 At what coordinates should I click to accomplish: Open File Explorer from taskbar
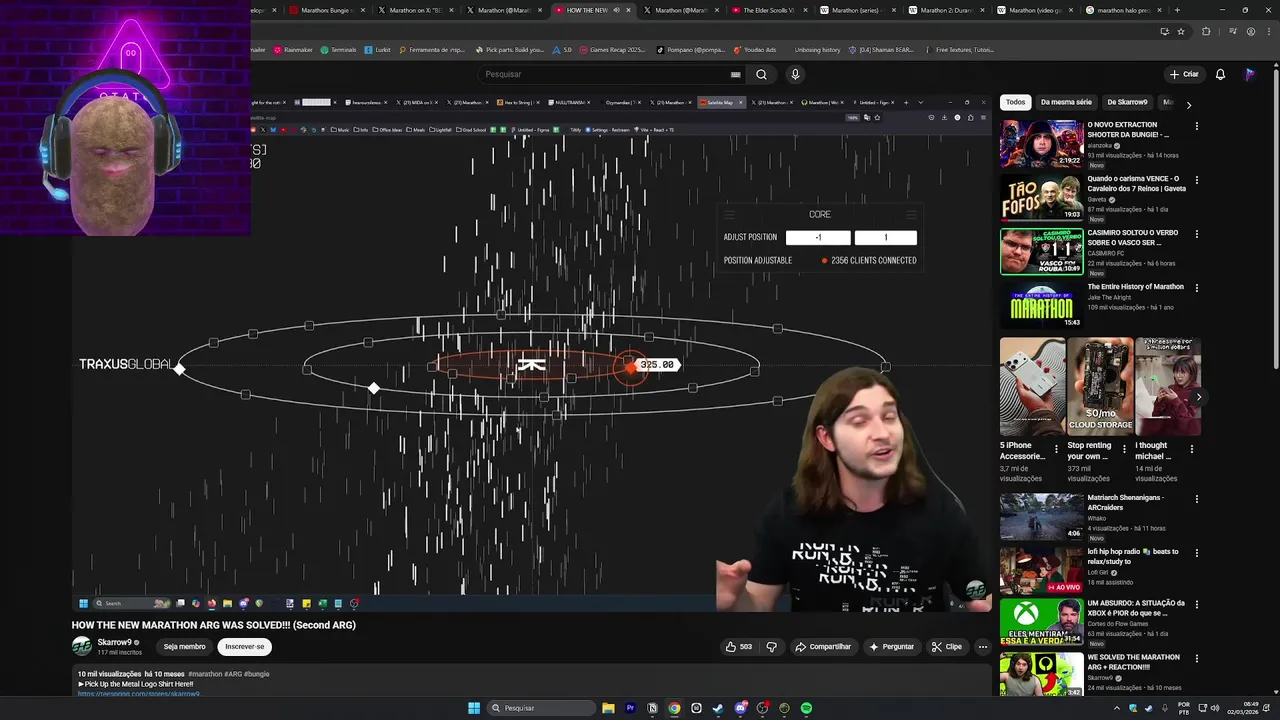pos(608,708)
